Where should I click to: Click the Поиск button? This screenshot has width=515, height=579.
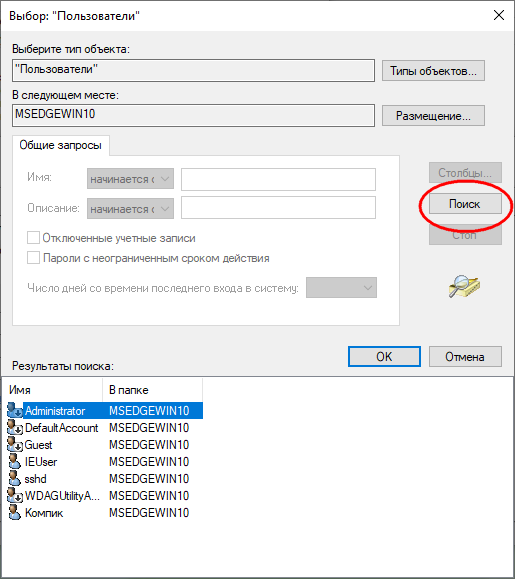465,204
